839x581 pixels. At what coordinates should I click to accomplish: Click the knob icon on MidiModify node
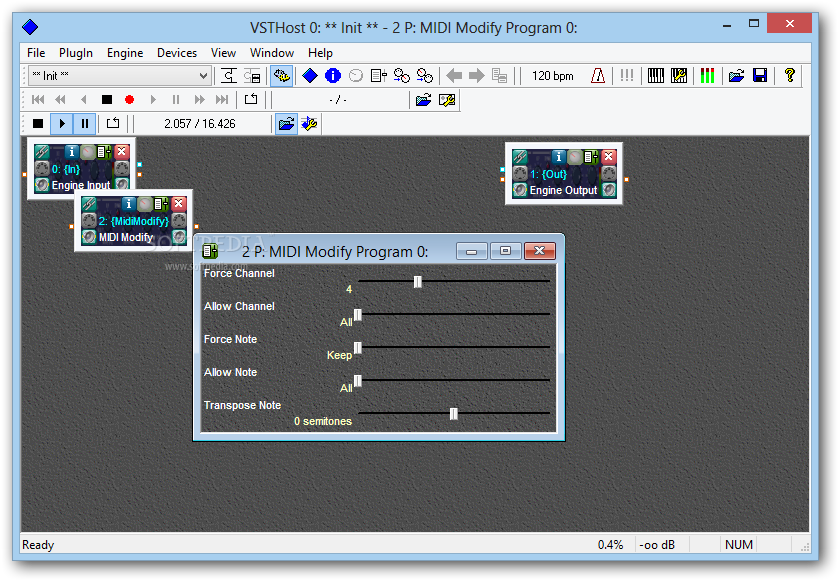click(144, 204)
